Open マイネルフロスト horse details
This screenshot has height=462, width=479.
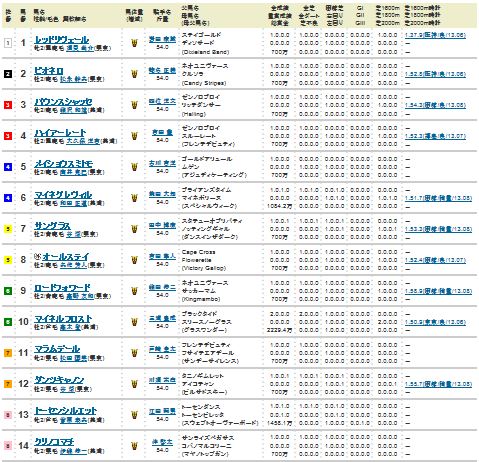pos(63,319)
